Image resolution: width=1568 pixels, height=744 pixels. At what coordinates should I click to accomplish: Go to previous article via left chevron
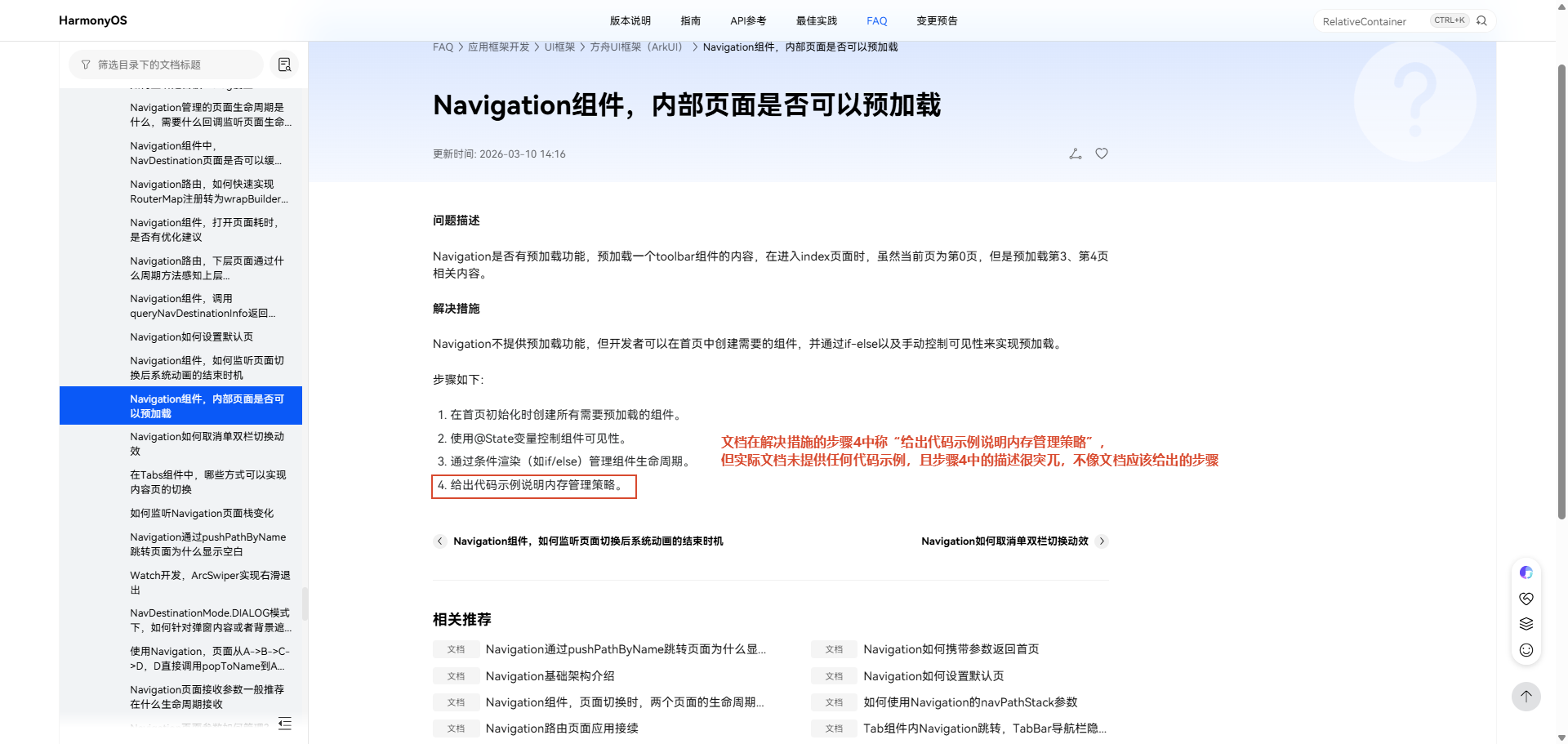click(440, 541)
